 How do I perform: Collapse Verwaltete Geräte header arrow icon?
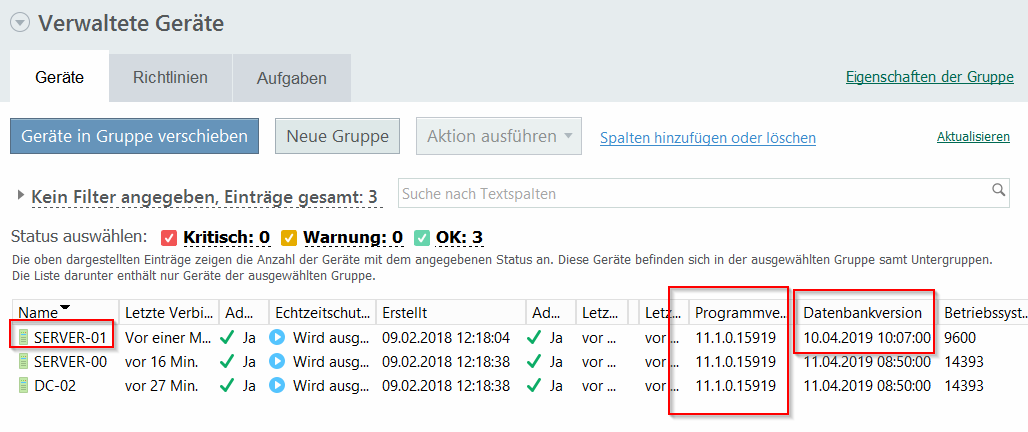tap(20, 24)
